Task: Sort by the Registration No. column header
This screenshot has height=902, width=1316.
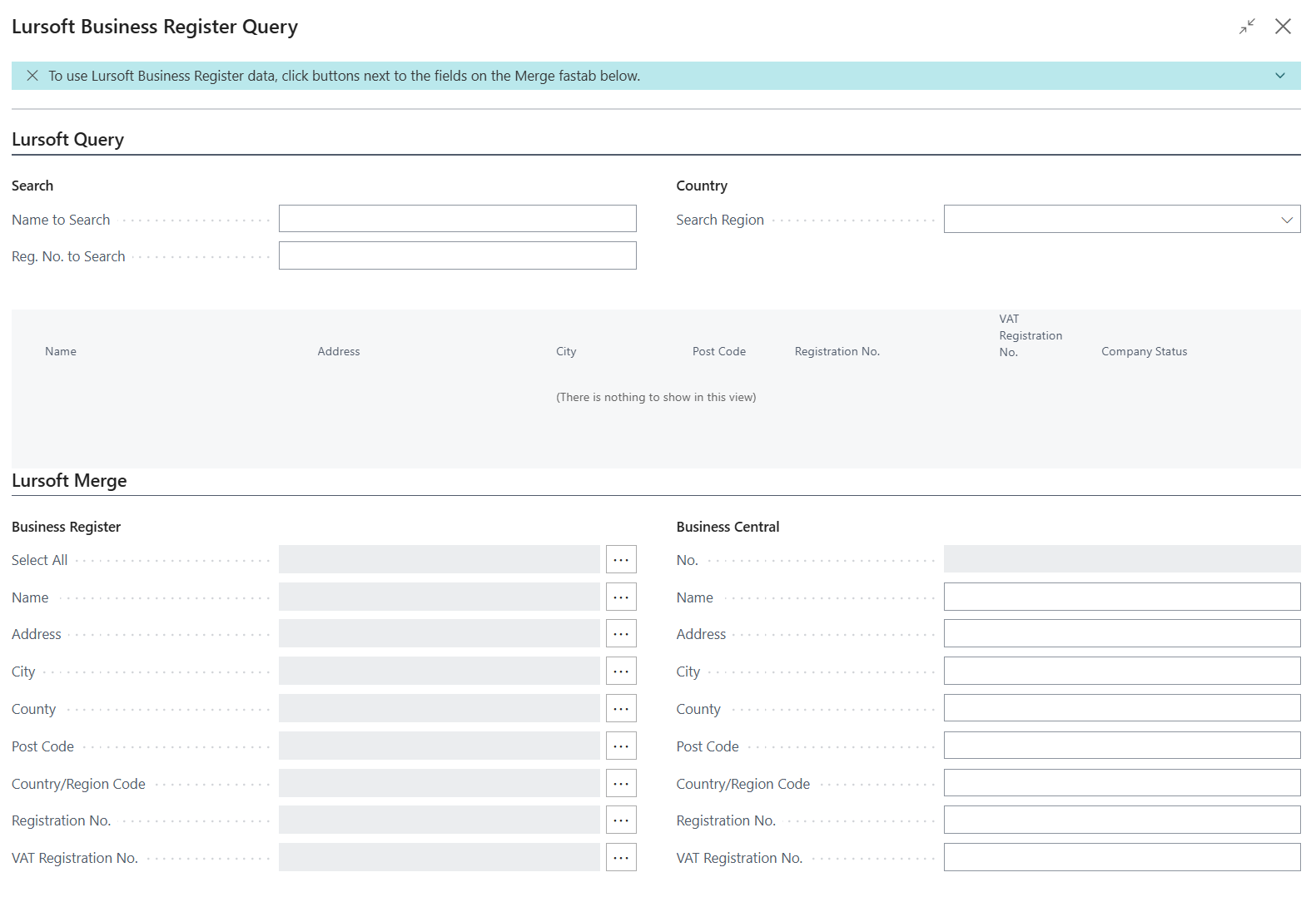Action: pos(837,352)
